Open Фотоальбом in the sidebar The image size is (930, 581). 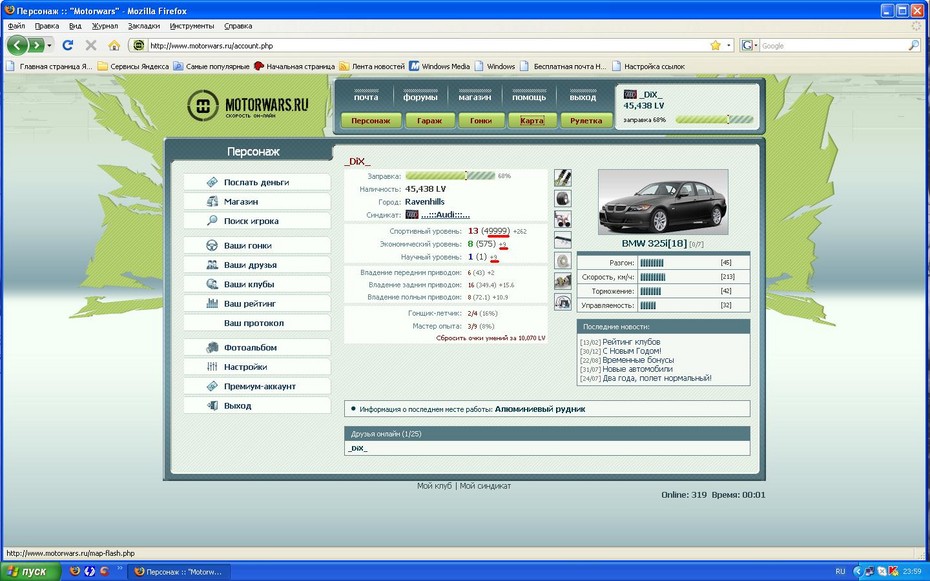(x=257, y=347)
